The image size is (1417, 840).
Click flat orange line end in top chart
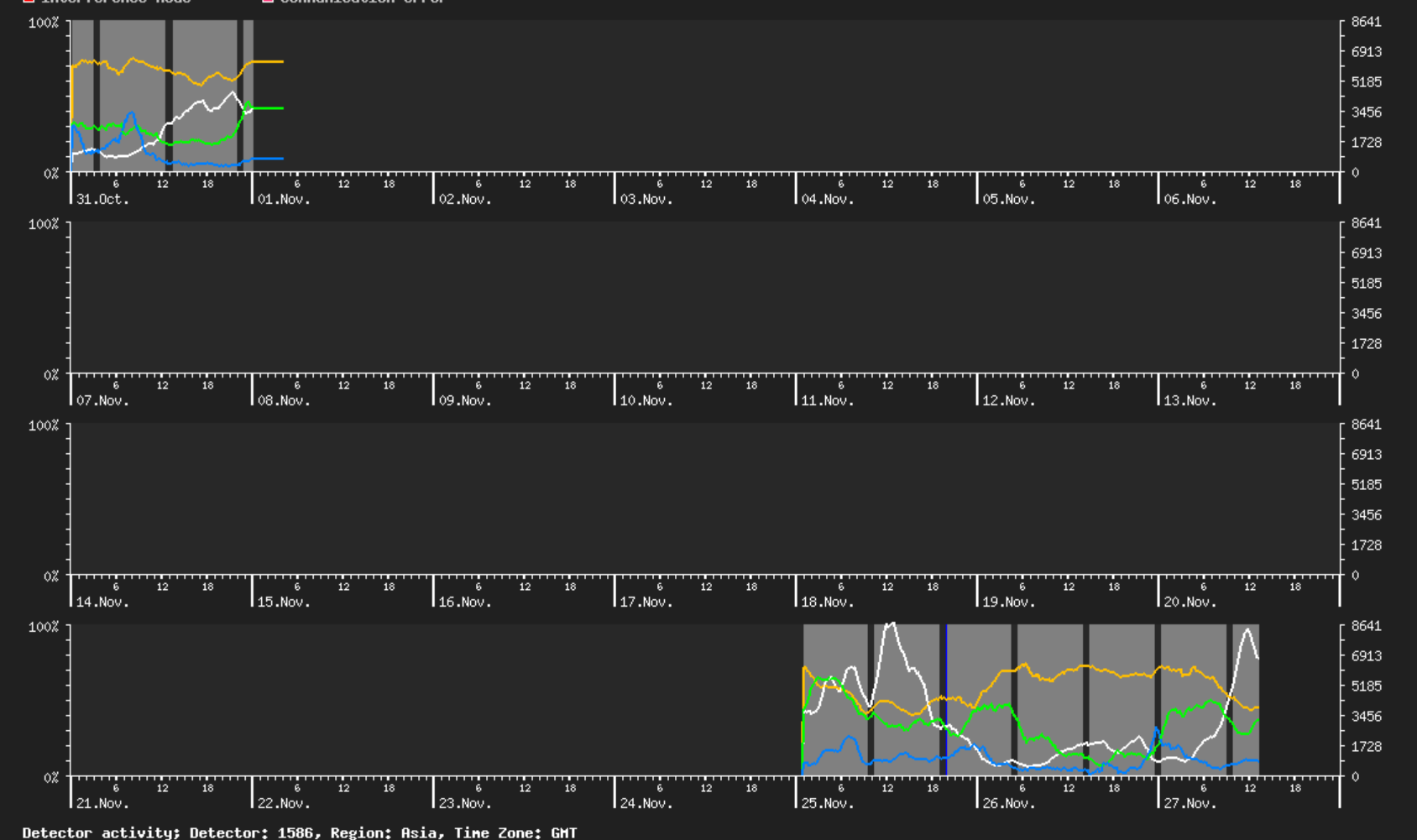click(281, 62)
